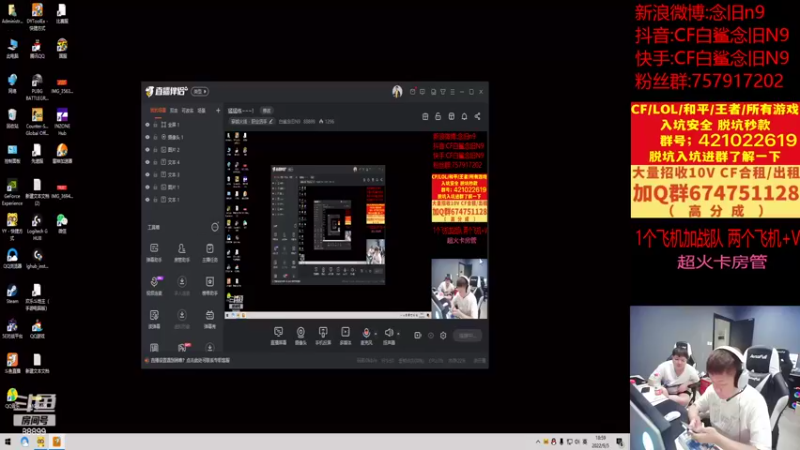Click the start live button
Image resolution: width=800 pixels, height=450 pixels.
[x=467, y=336]
